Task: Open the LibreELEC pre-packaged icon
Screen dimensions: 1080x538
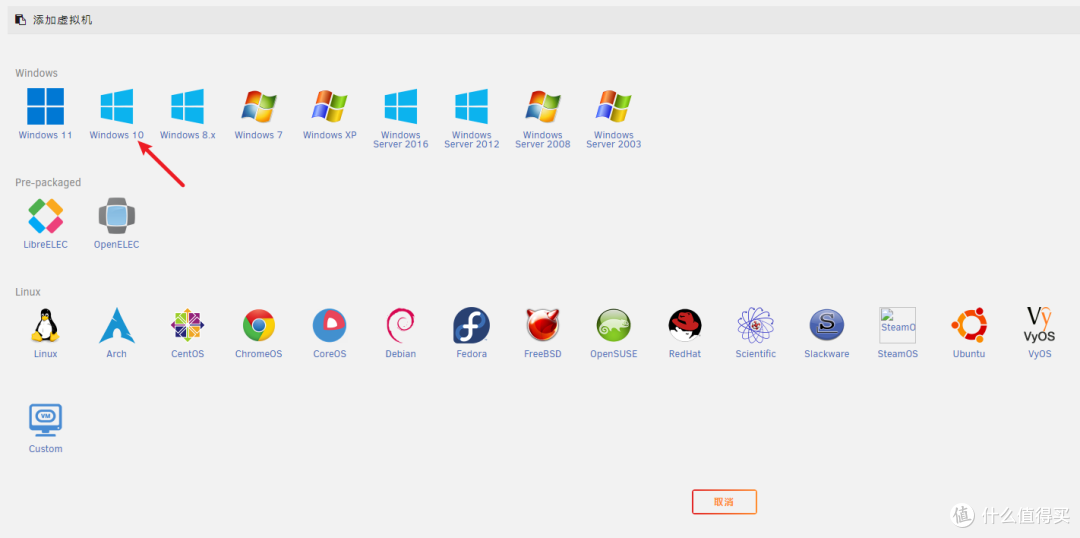Action: point(45,216)
